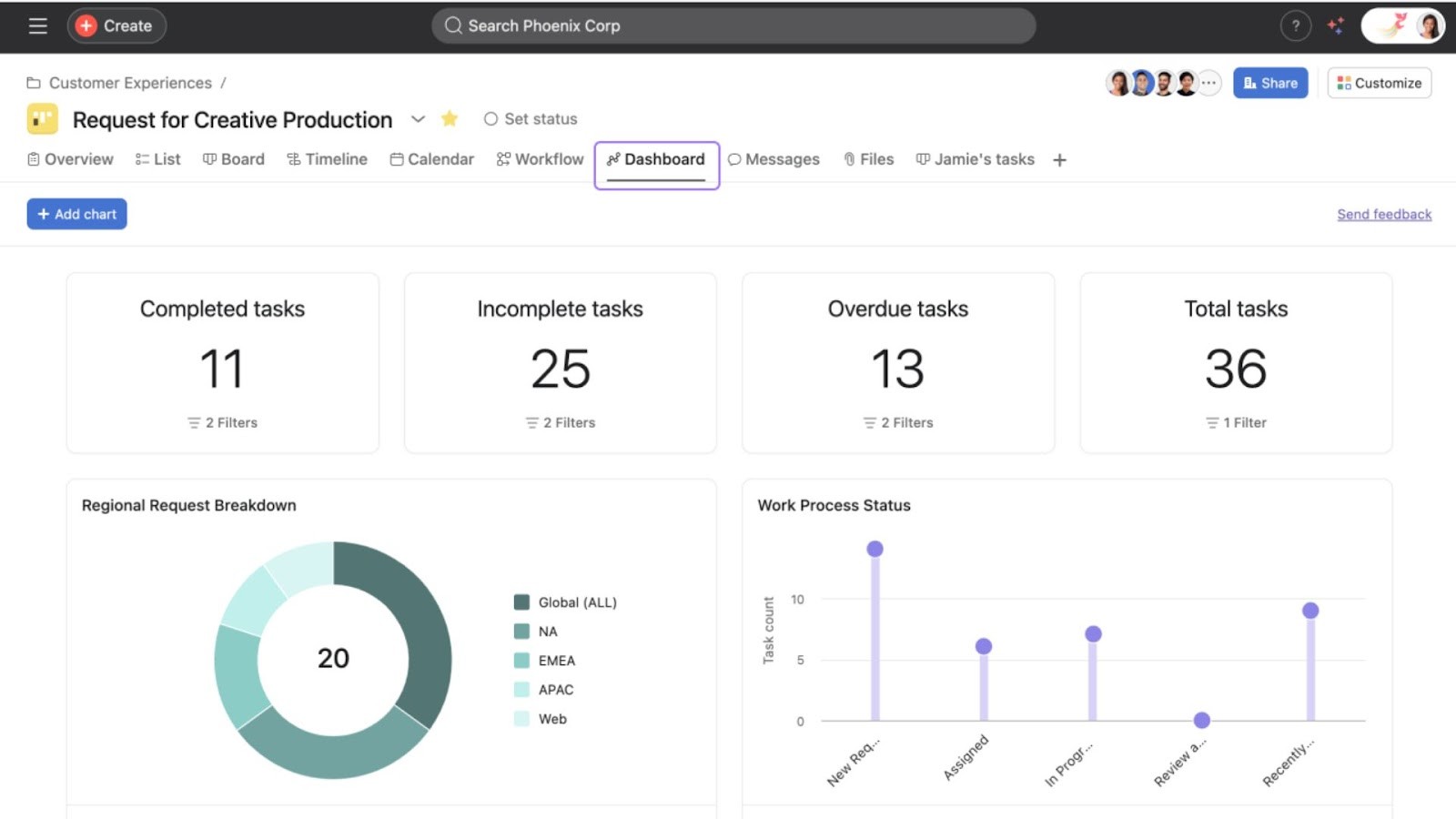This screenshot has height=819, width=1456.
Task: Open the chevron next to the project title
Action: pyautogui.click(x=418, y=119)
